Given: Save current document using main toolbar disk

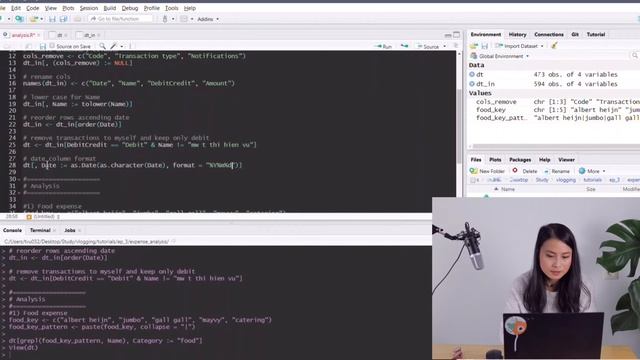Looking at the screenshot, I should click(x=52, y=19).
